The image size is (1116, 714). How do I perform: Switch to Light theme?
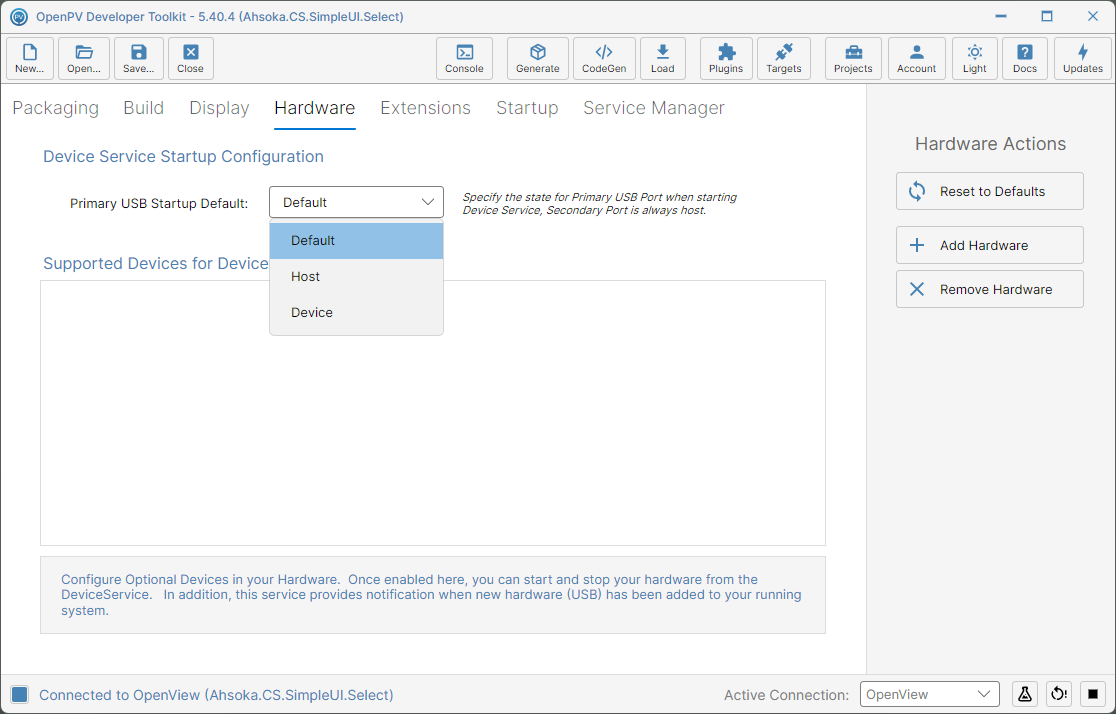pyautogui.click(x=975, y=58)
